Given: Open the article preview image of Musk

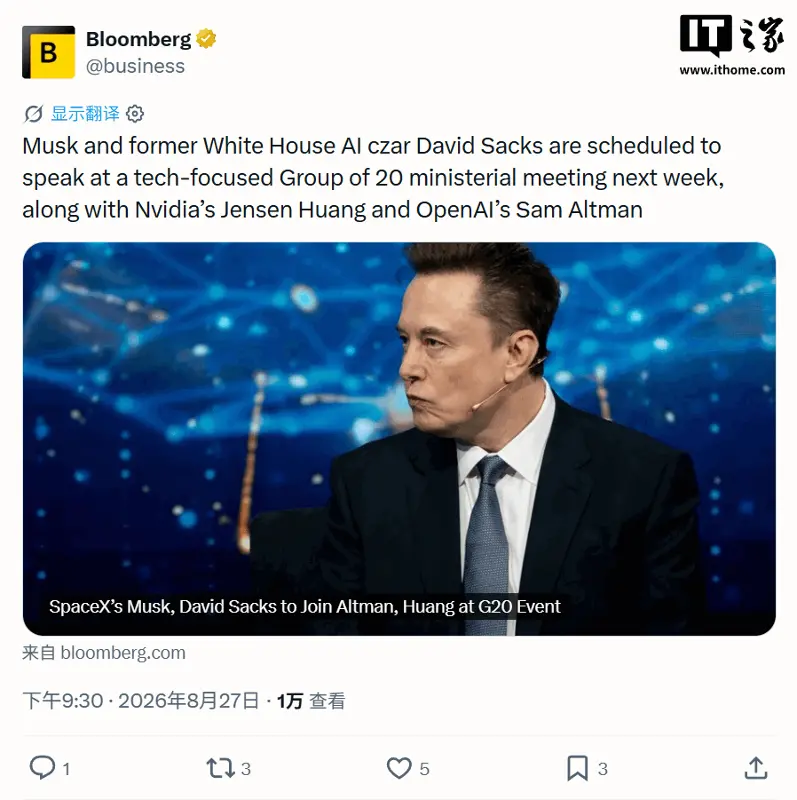Looking at the screenshot, I should [399, 439].
